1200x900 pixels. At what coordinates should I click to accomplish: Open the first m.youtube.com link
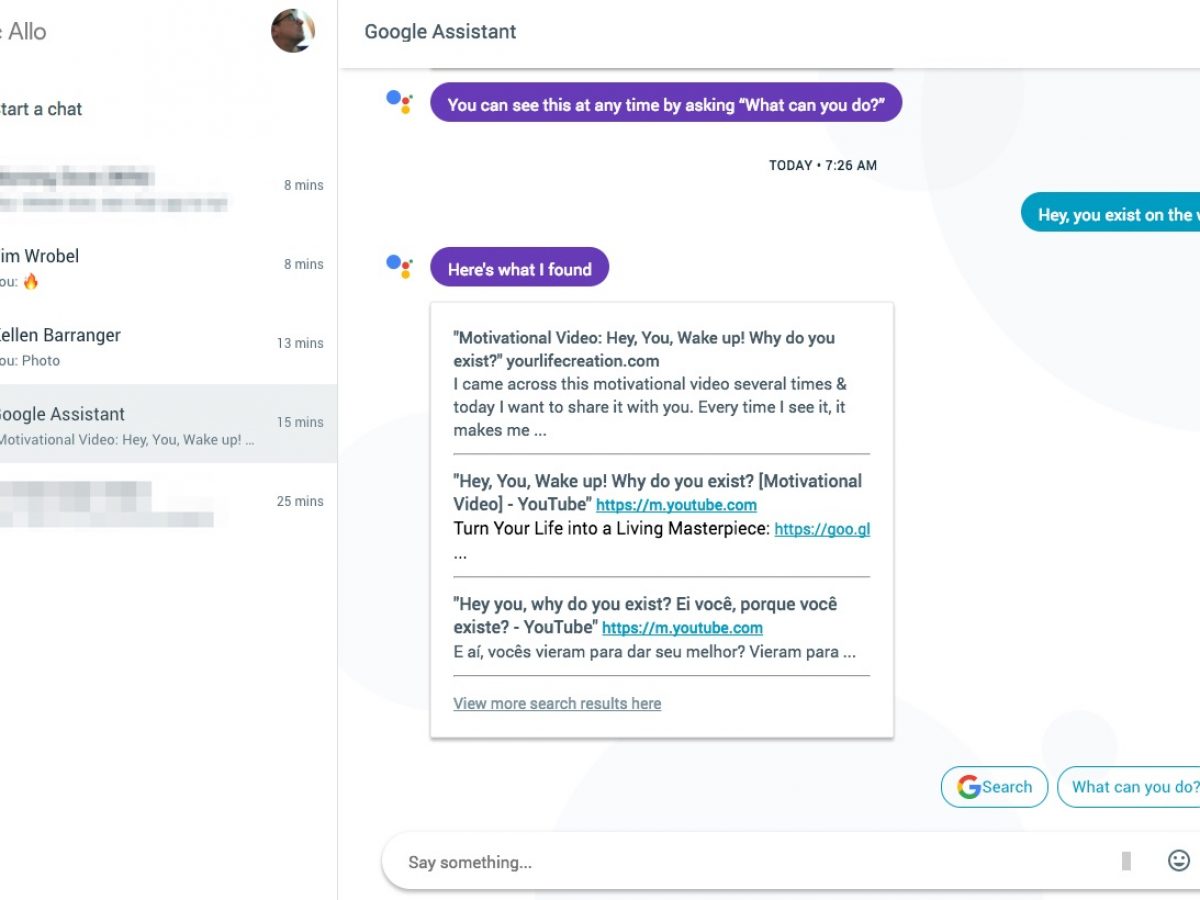click(676, 505)
